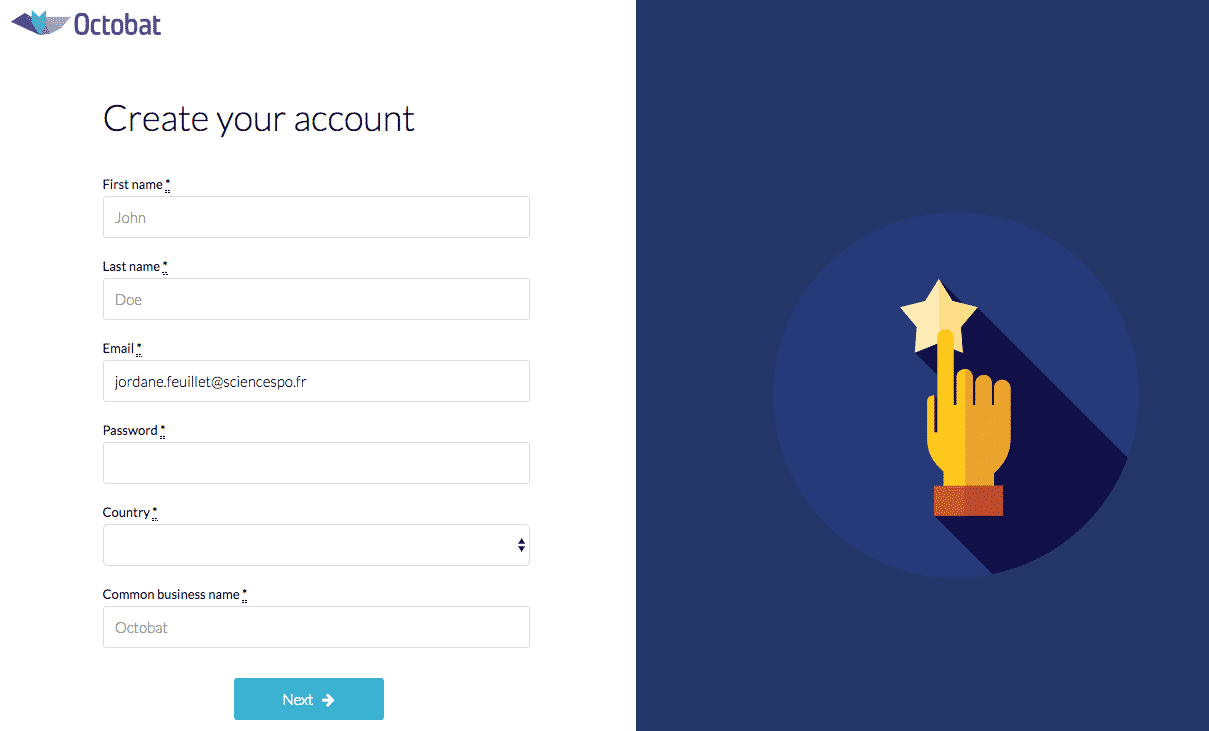
Task: Focus the First name input field
Action: tap(316, 217)
